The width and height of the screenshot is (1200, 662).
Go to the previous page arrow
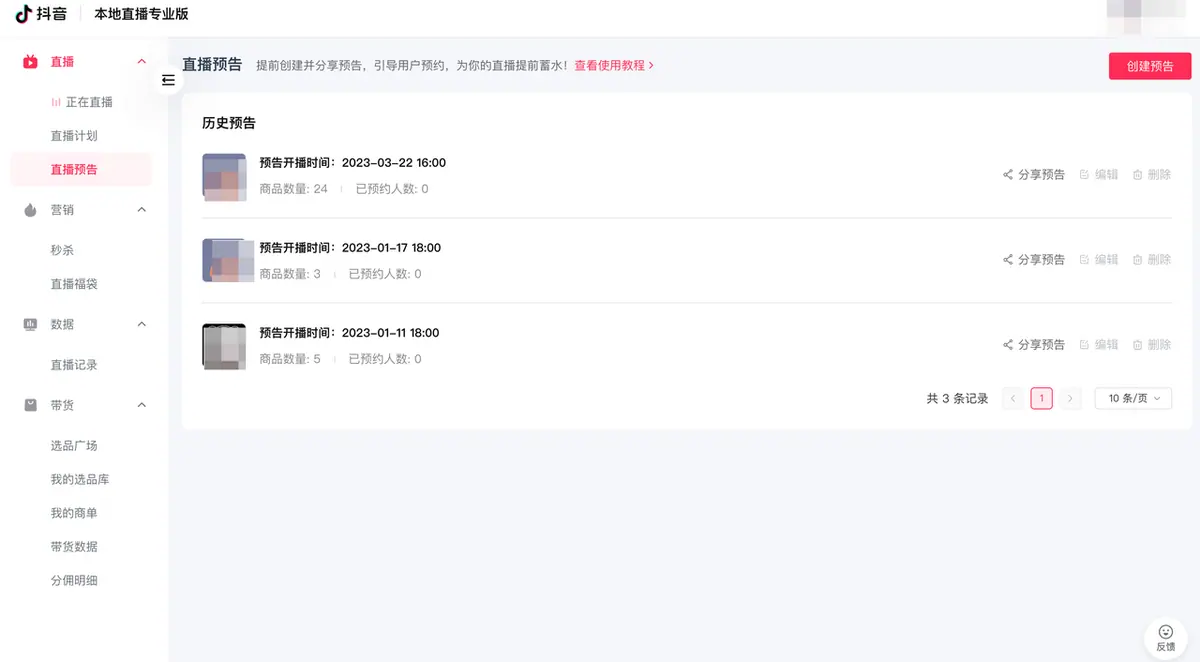[x=1013, y=398]
